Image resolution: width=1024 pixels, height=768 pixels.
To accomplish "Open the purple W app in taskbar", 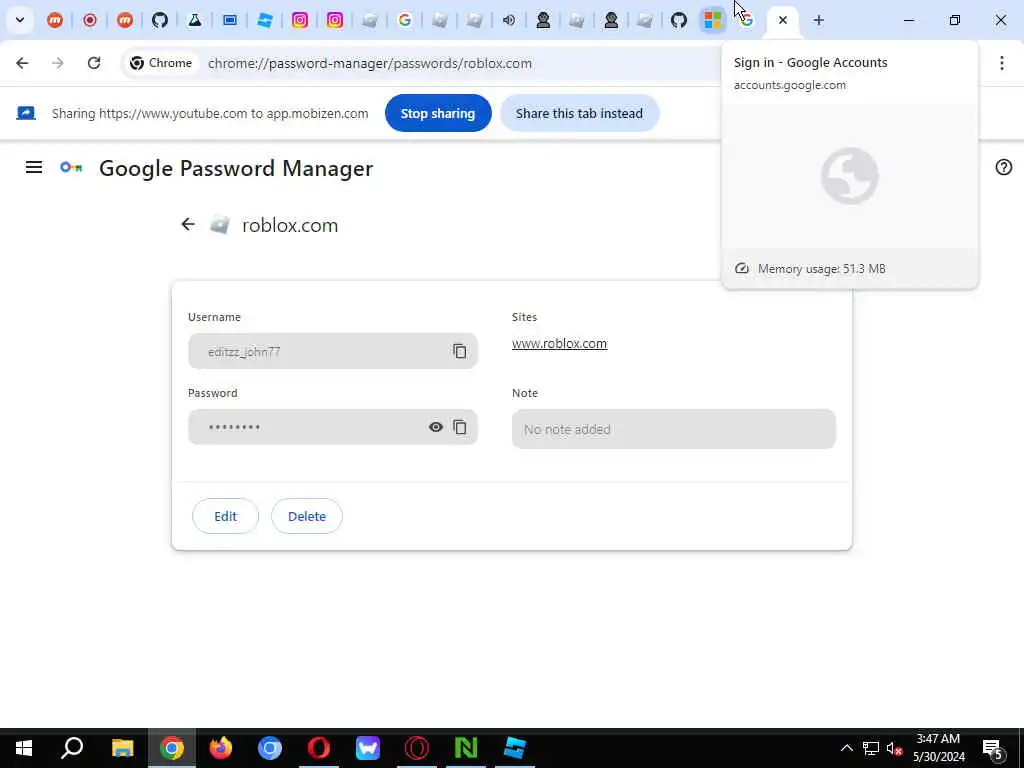I will point(368,748).
